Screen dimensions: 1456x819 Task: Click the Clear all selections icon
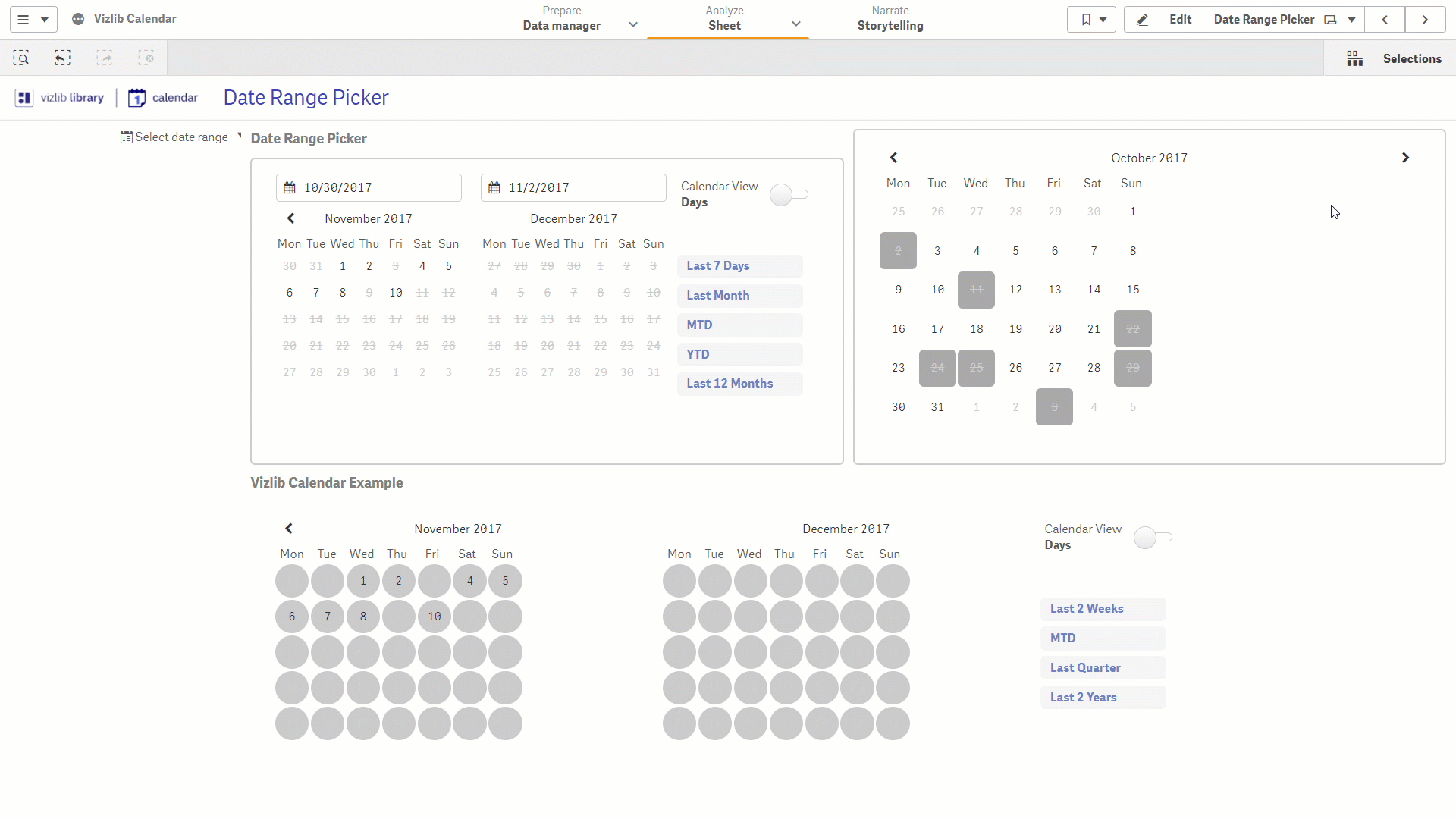[x=146, y=58]
